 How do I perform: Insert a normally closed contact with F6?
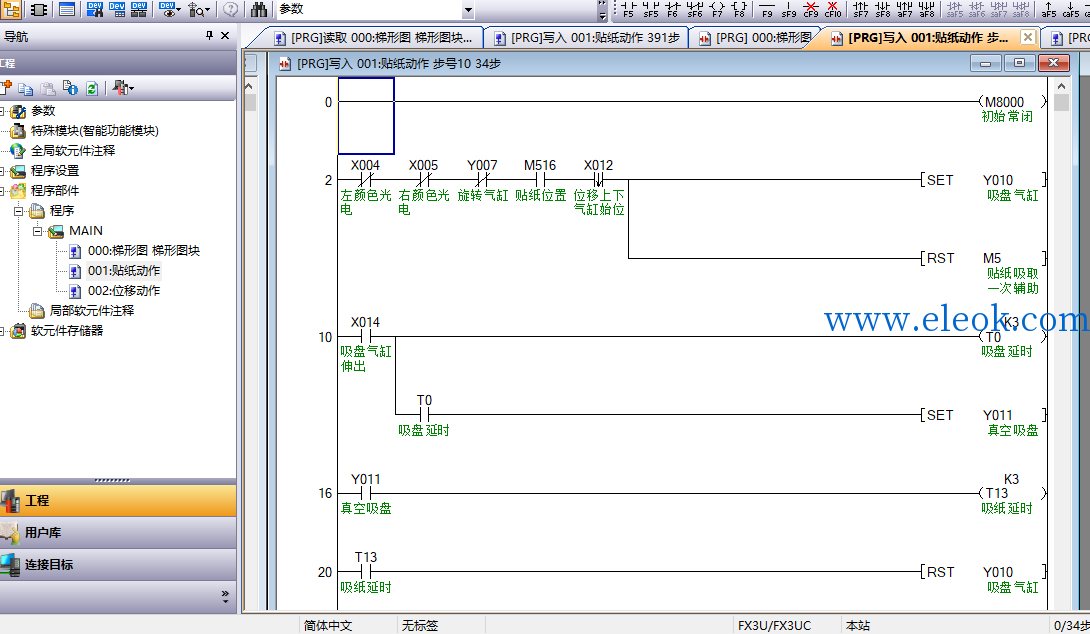[672, 9]
